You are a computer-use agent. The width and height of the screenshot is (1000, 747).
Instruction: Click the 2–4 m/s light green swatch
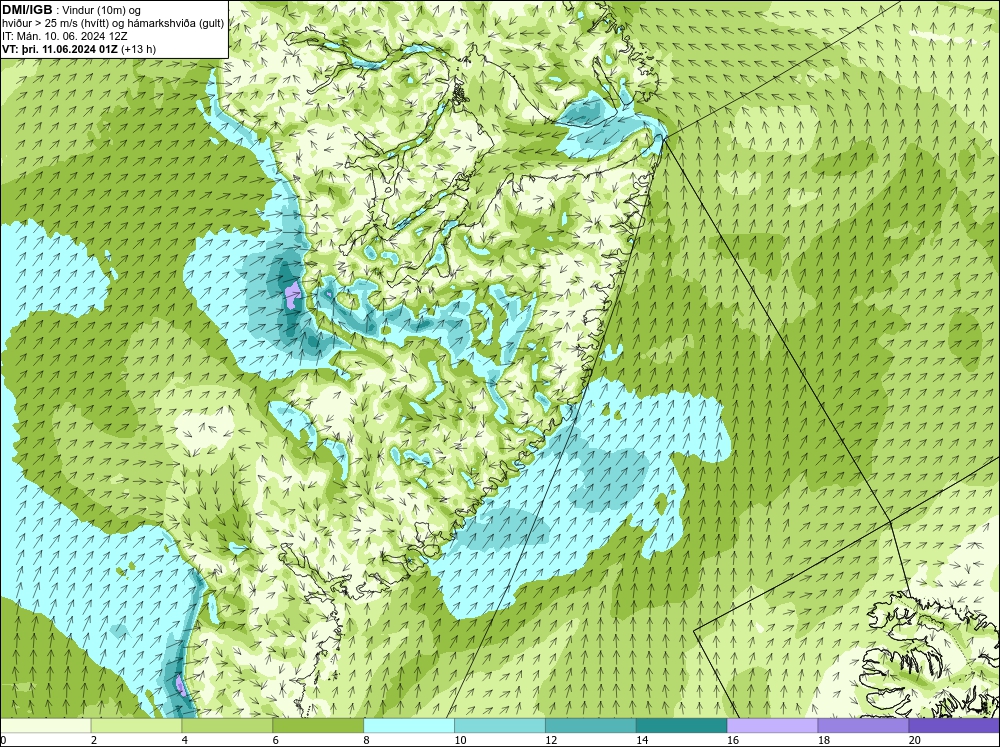[136, 726]
